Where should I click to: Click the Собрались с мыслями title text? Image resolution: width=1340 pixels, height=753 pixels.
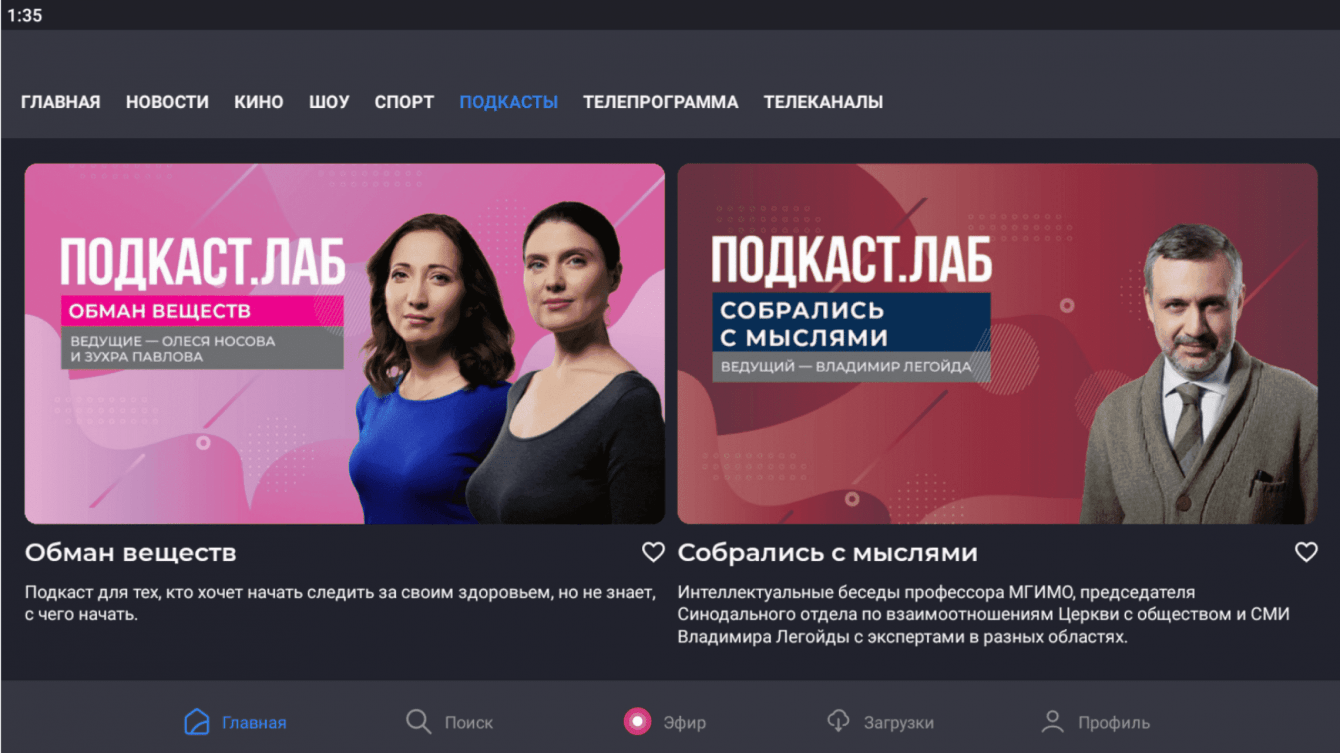point(828,553)
